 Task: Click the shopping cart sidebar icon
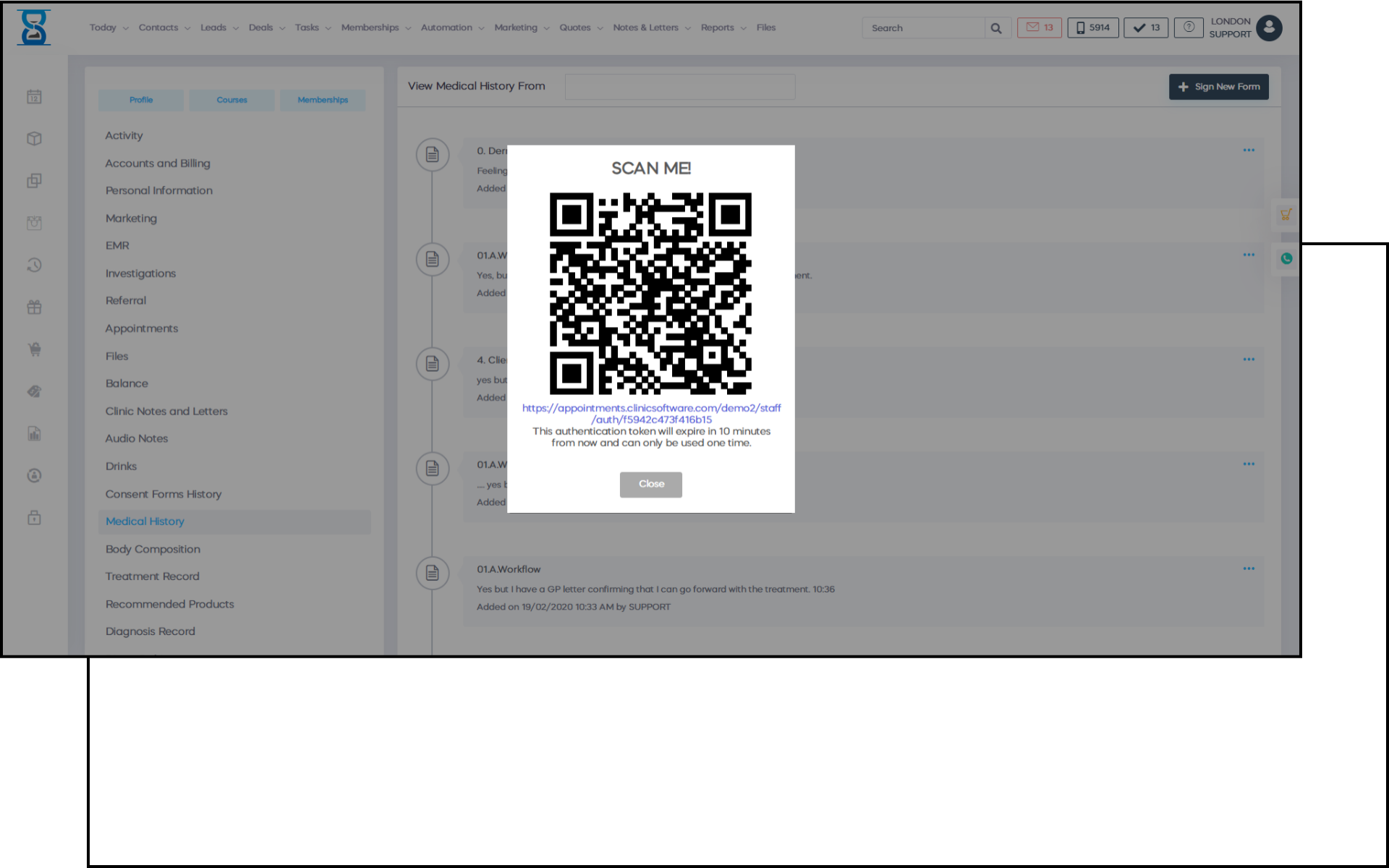tap(34, 349)
